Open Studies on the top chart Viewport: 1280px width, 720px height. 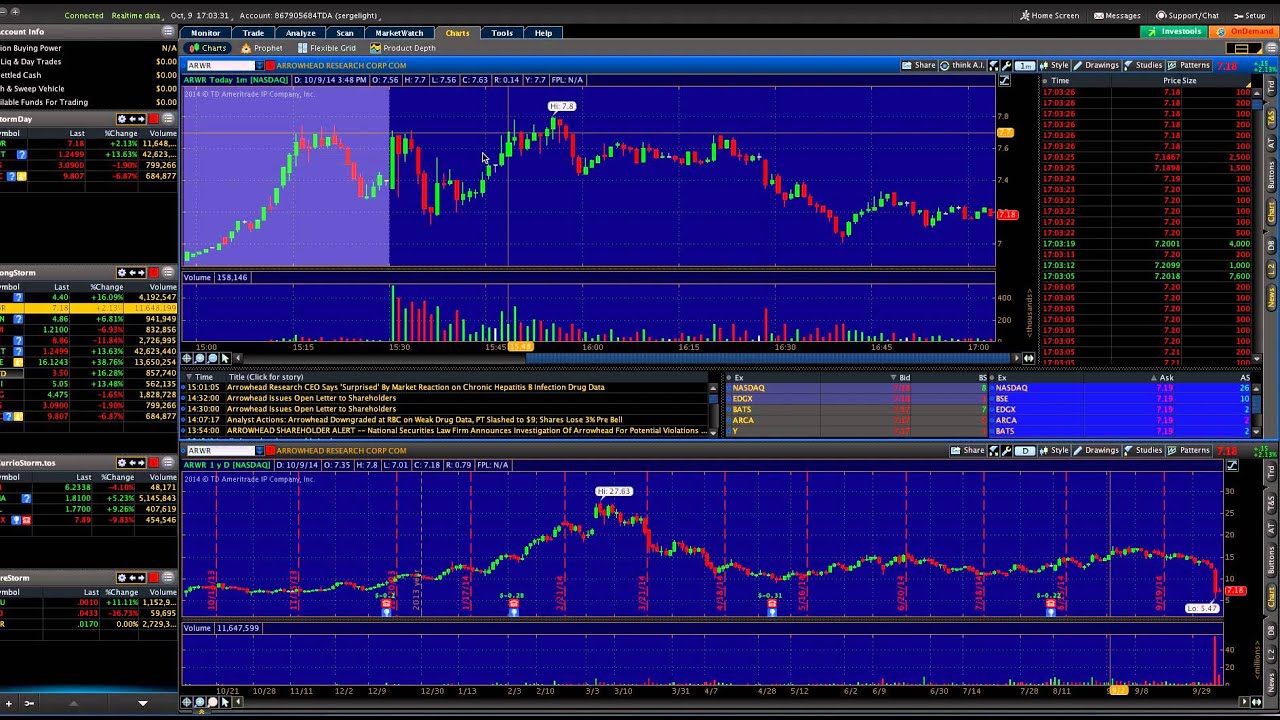(1142, 65)
